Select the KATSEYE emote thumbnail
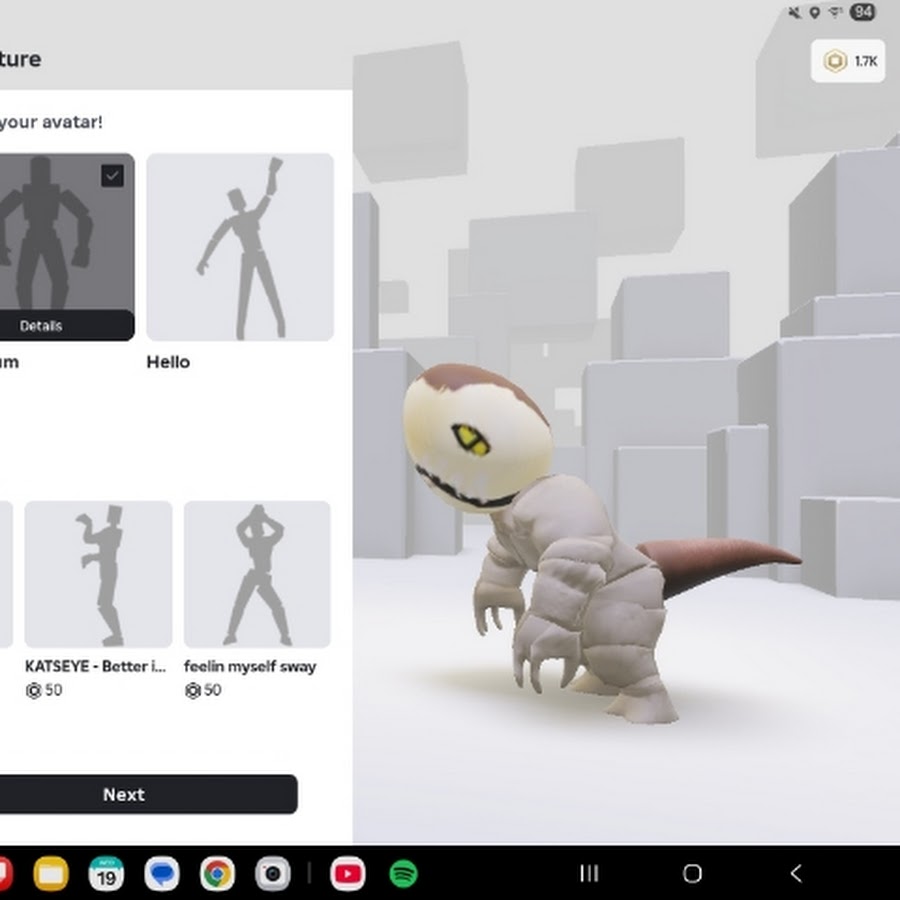 coord(98,574)
